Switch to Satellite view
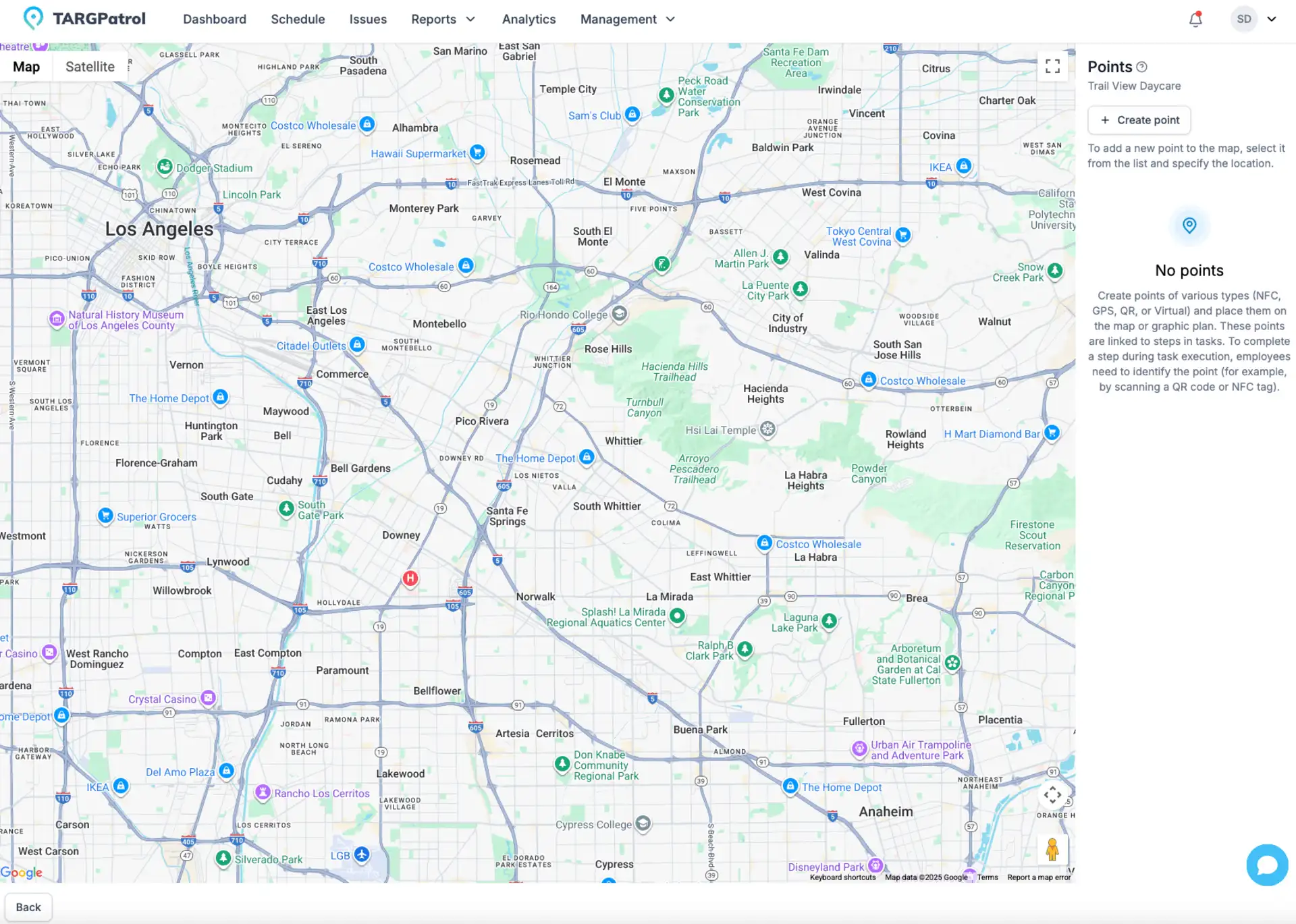The height and width of the screenshot is (924, 1296). 89,66
